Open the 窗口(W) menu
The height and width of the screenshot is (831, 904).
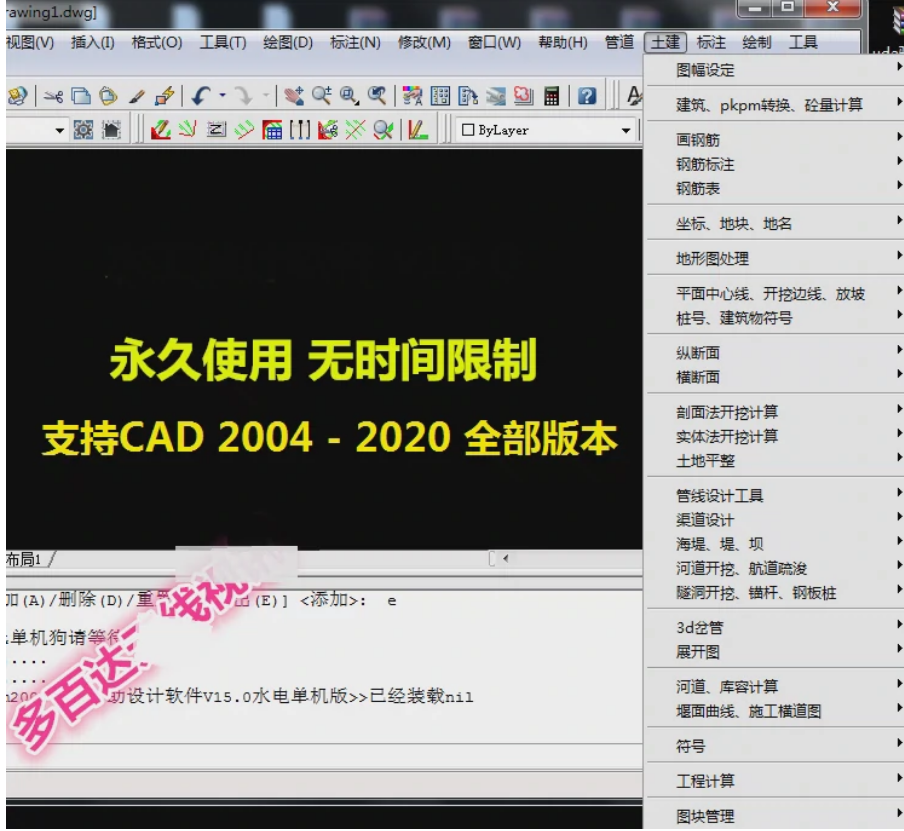pyautogui.click(x=494, y=43)
